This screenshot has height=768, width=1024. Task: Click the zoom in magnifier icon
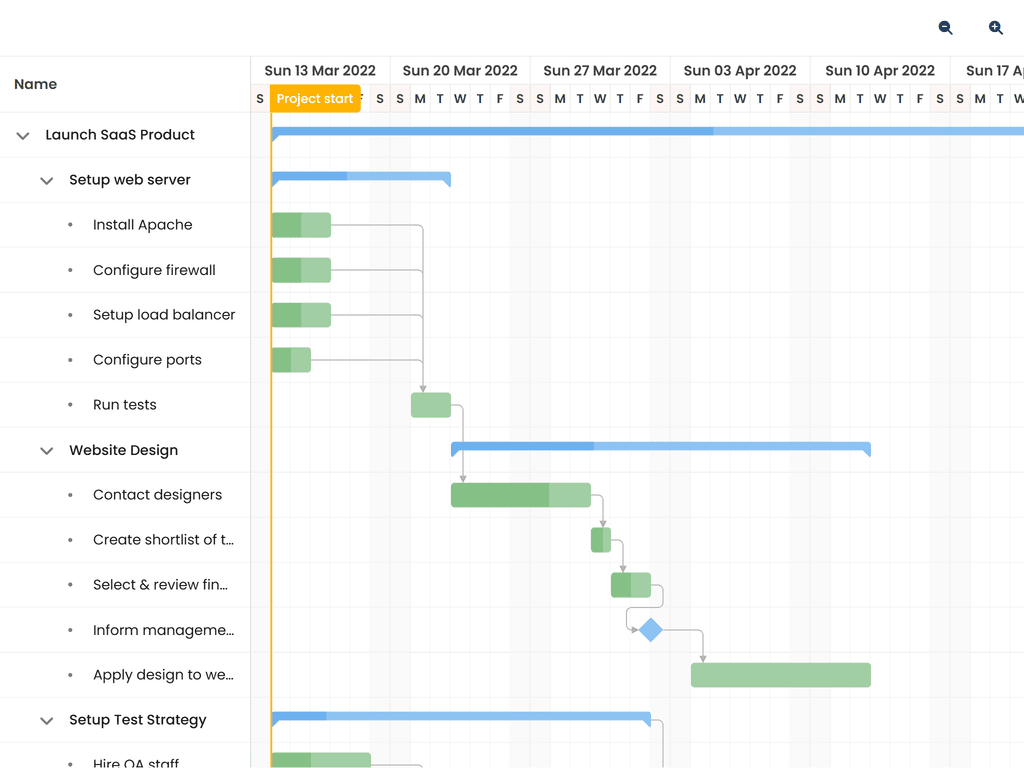(x=995, y=28)
